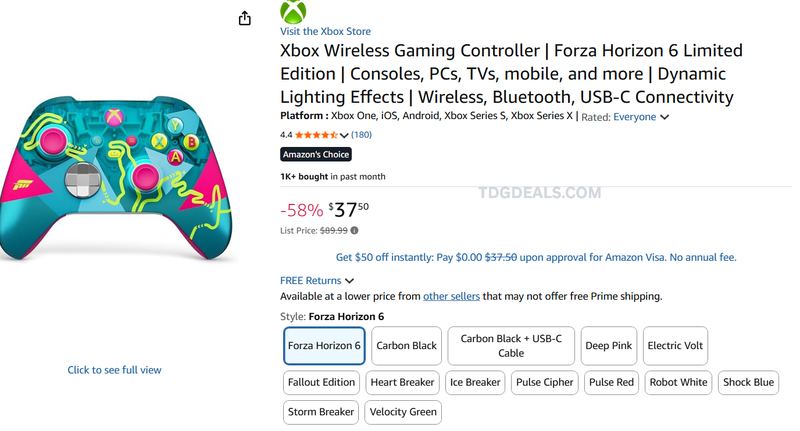Open the rating breakdown chevron next to 4.4
This screenshot has width=800, height=431.
click(344, 136)
